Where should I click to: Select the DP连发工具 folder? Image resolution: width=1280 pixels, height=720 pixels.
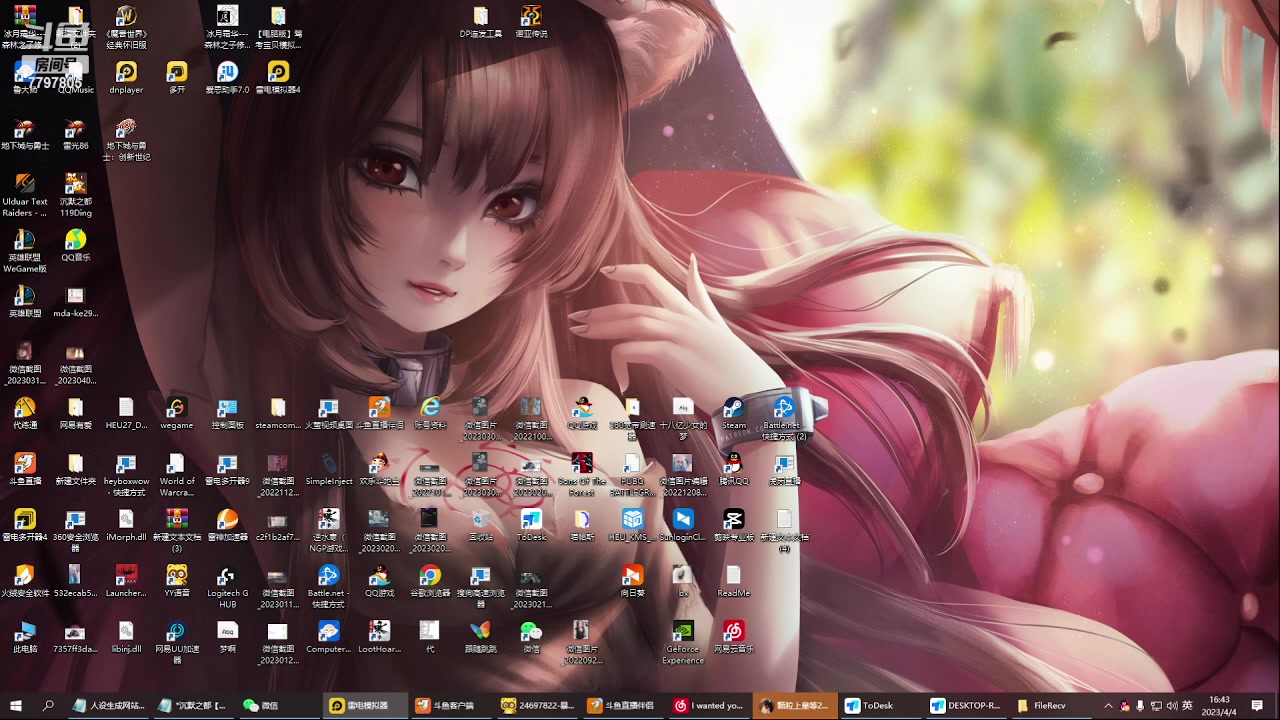[480, 21]
